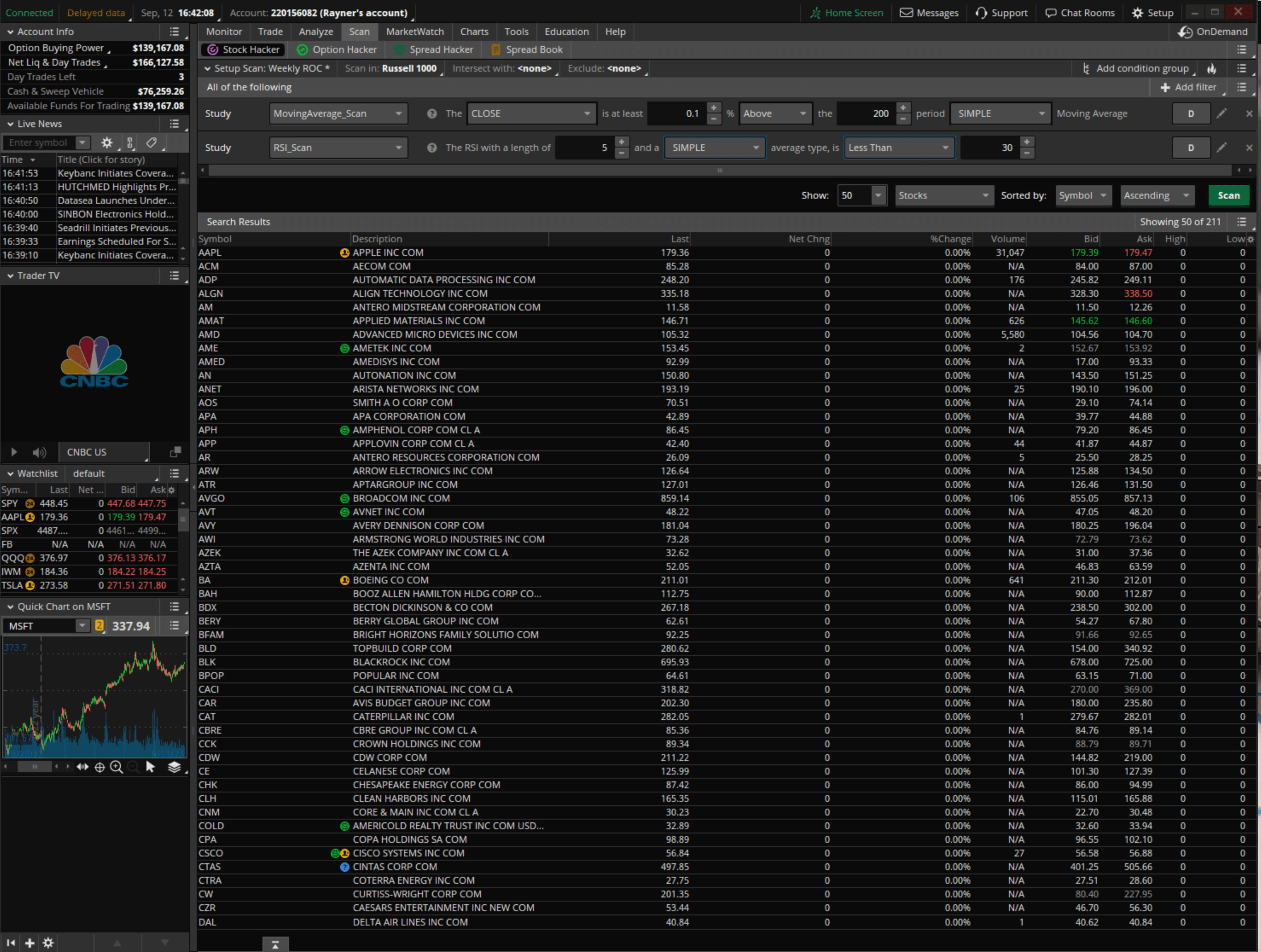Screen dimensions: 1261x952
Task: Collapse sidebar with bottom-left arrow icon
Action: (11, 943)
